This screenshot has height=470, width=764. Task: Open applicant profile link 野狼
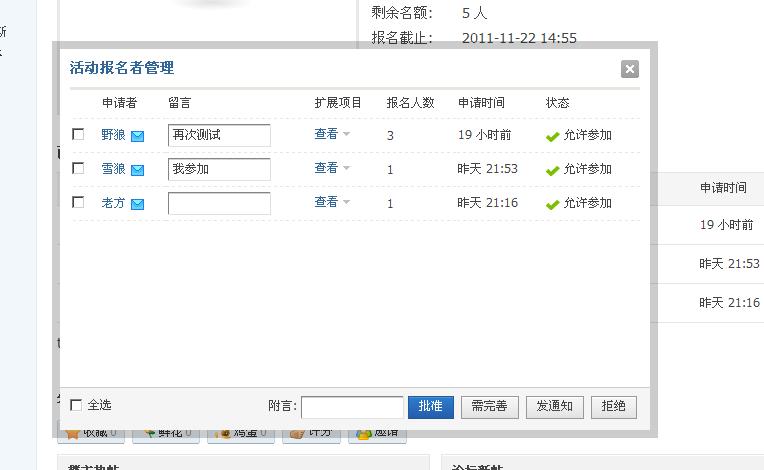coord(114,134)
